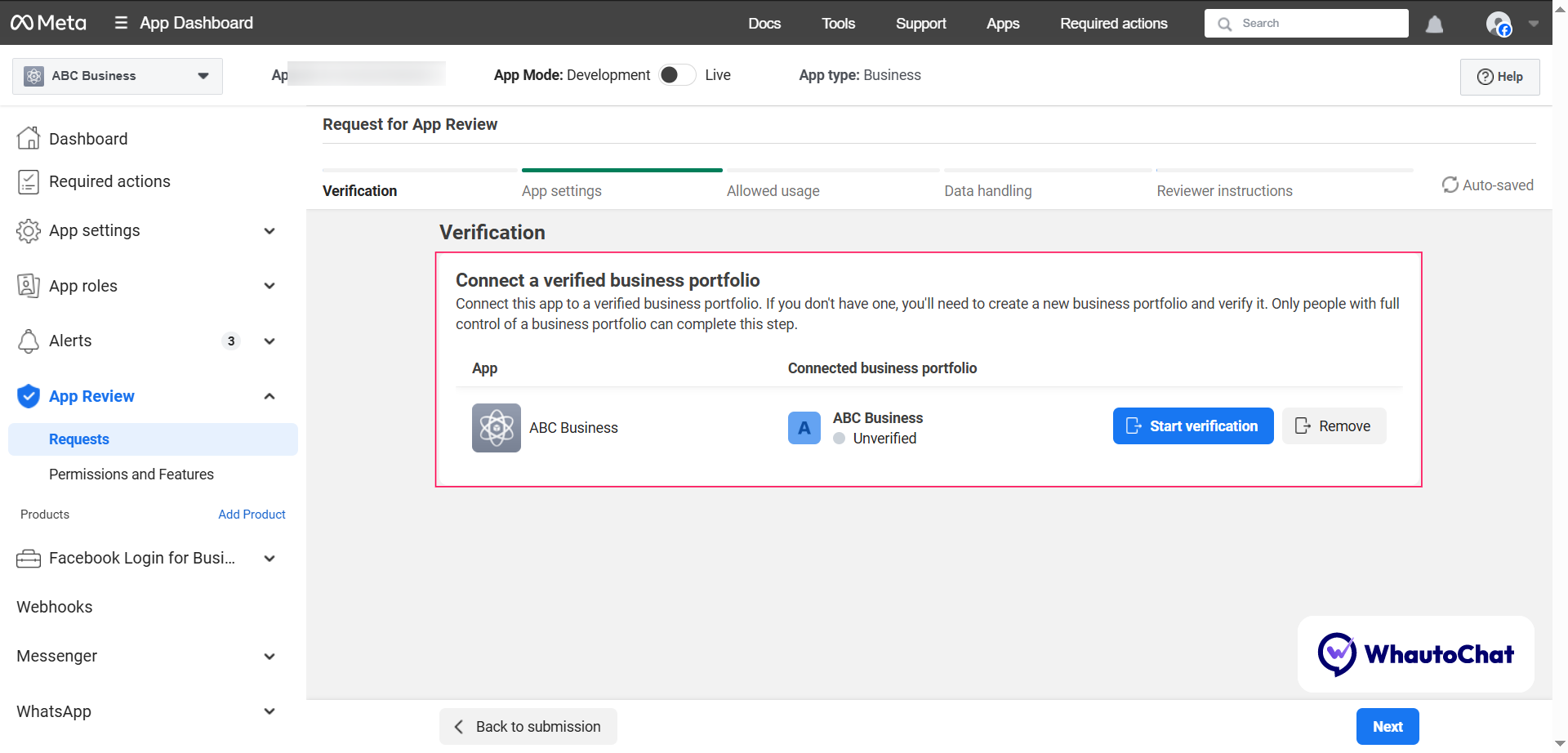Click Back to submission
The height and width of the screenshot is (753, 1568).
coord(528,726)
